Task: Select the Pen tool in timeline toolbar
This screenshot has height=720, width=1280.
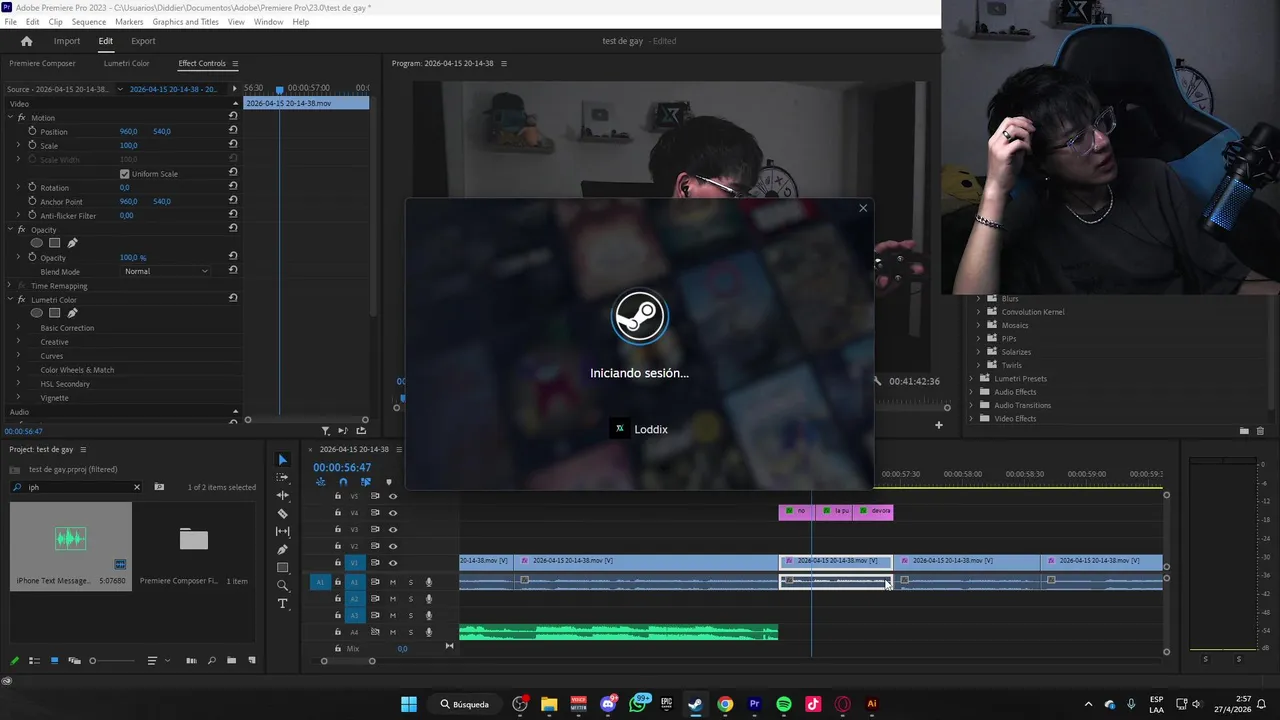Action: point(282,550)
